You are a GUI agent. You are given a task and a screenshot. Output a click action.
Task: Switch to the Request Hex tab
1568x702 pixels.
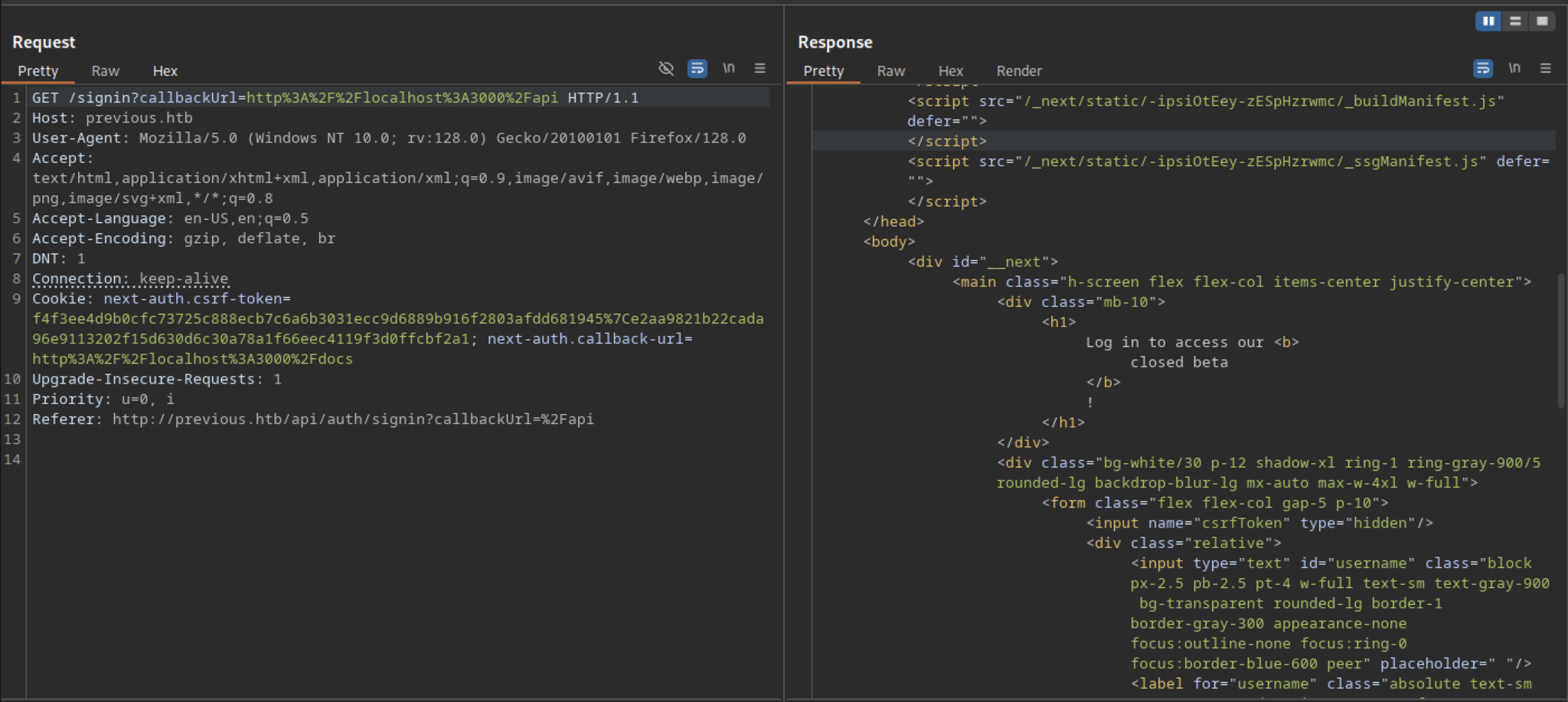165,71
